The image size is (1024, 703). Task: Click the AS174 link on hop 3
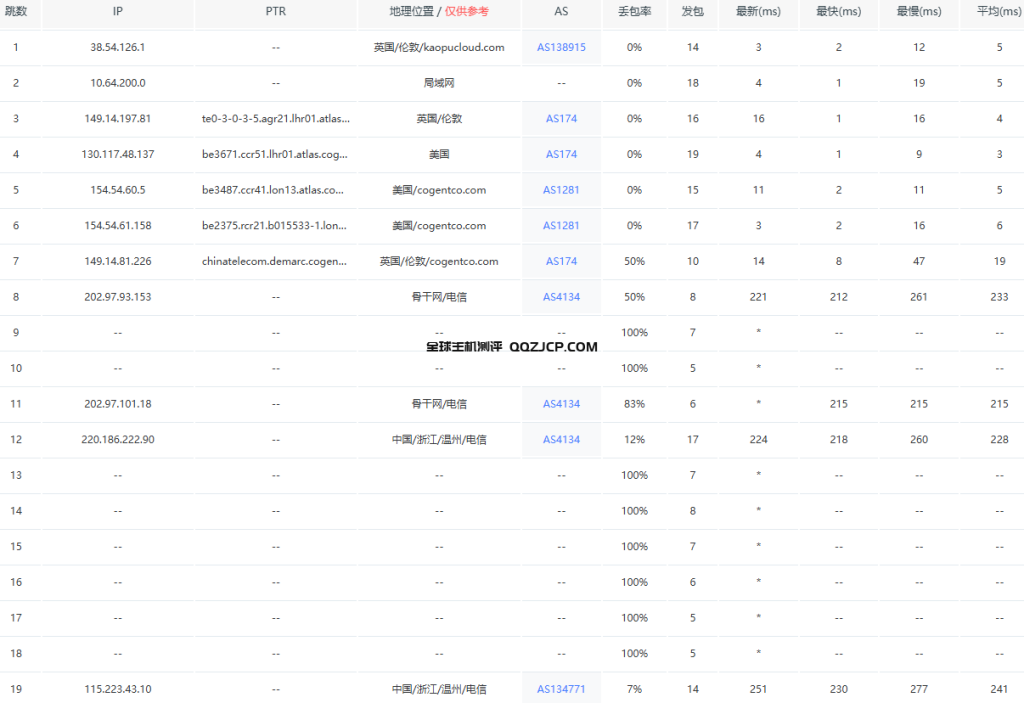(560, 118)
